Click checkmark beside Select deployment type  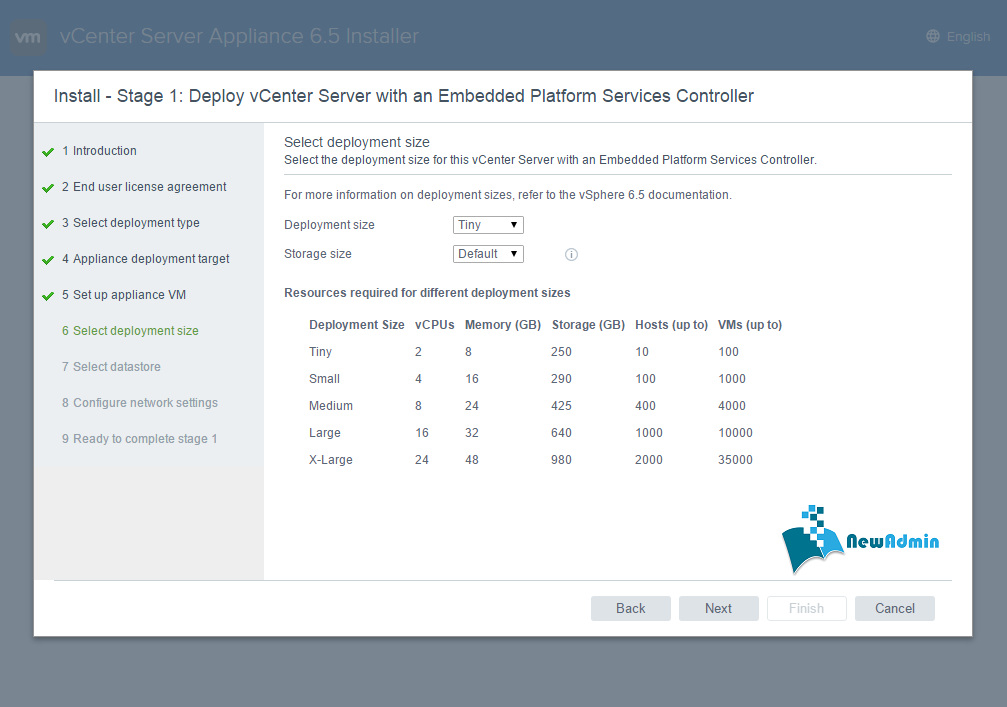coord(48,224)
